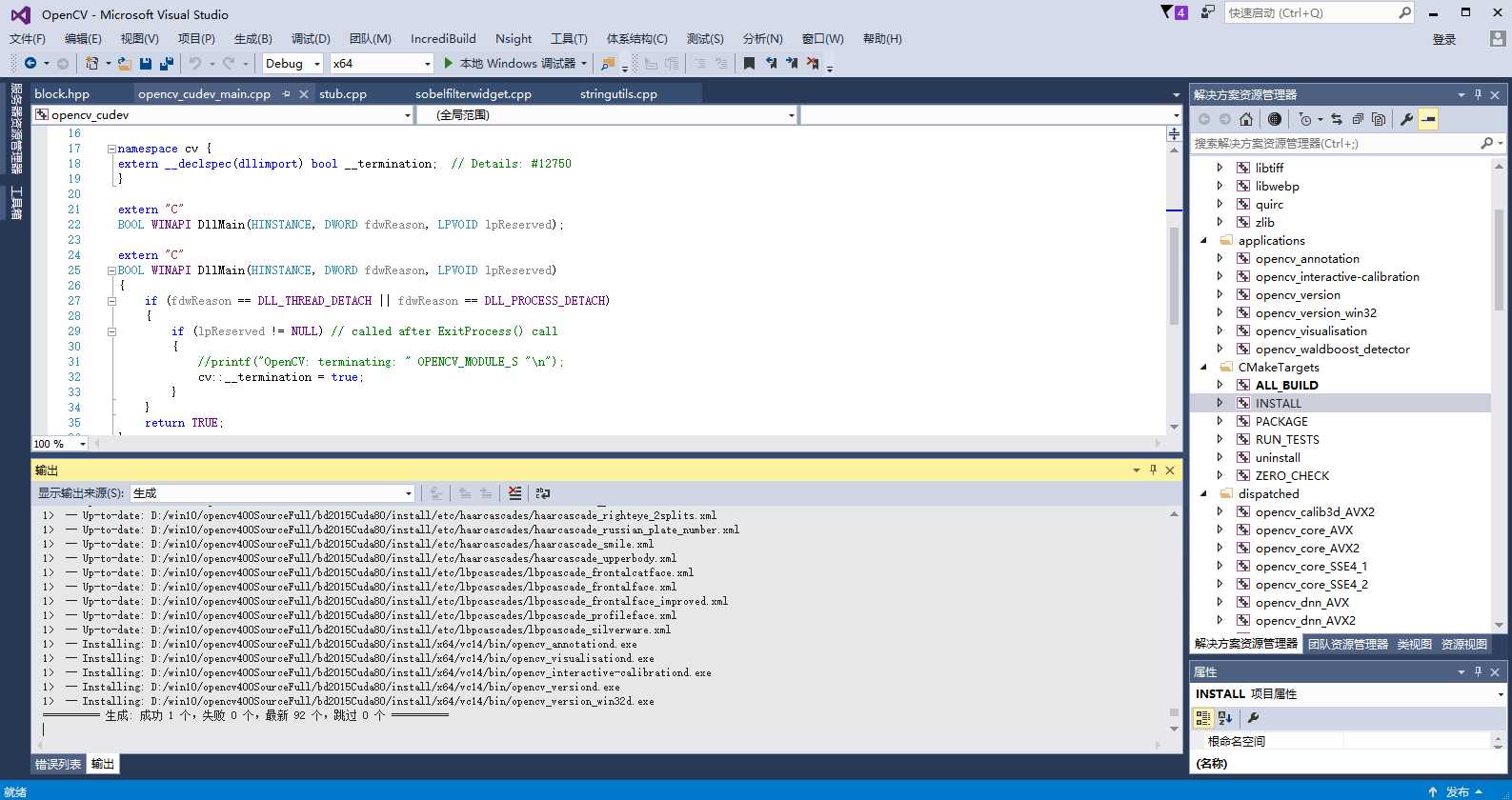1512x800 pixels.
Task: Toggle bookmark on the current line
Action: [x=749, y=63]
